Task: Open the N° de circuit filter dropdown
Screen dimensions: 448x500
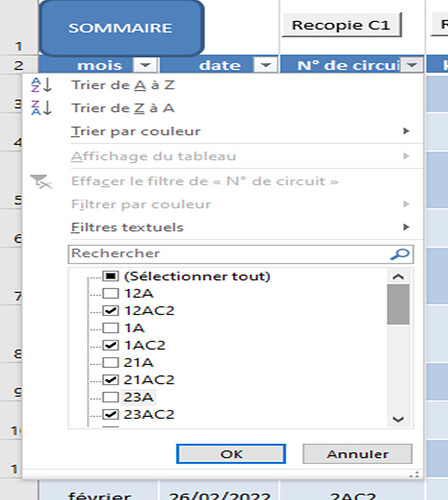Action: point(412,65)
